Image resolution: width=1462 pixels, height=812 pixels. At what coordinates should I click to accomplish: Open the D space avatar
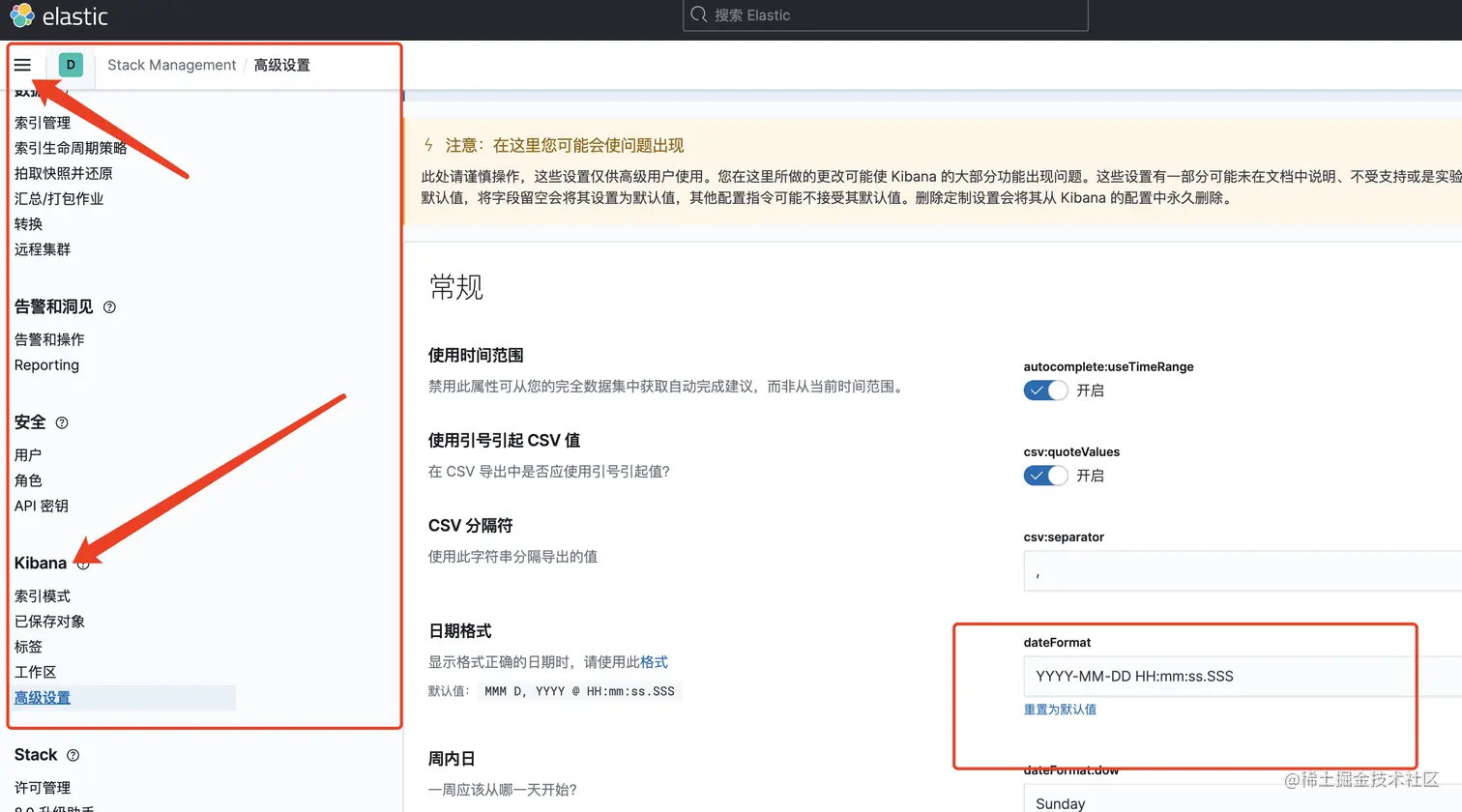71,65
